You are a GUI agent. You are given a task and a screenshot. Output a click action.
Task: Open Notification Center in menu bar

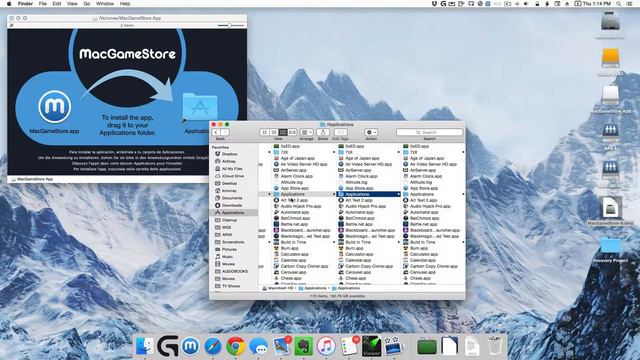pyautogui.click(x=630, y=4)
